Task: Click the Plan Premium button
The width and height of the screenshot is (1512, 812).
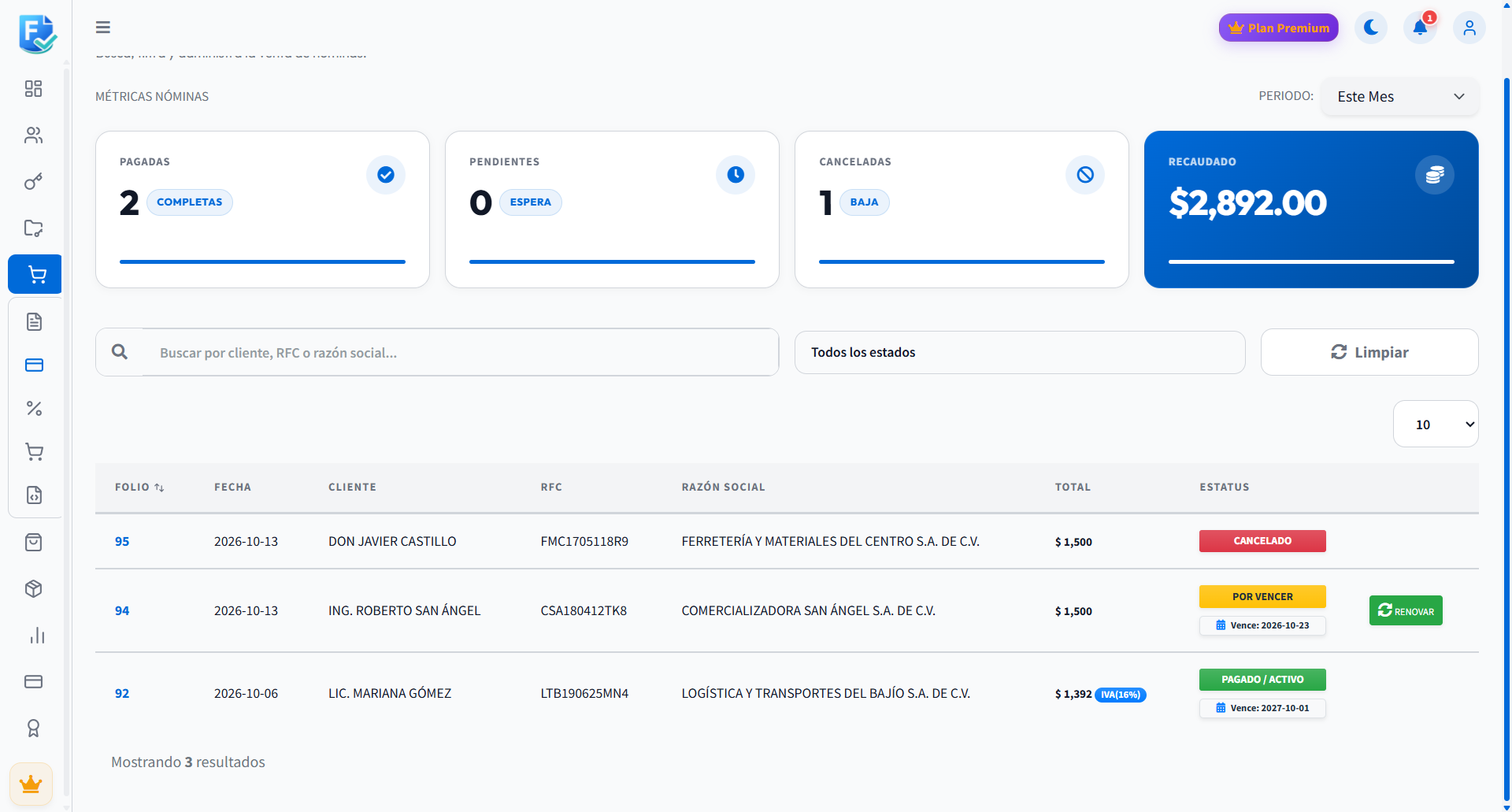Action: click(x=1279, y=28)
